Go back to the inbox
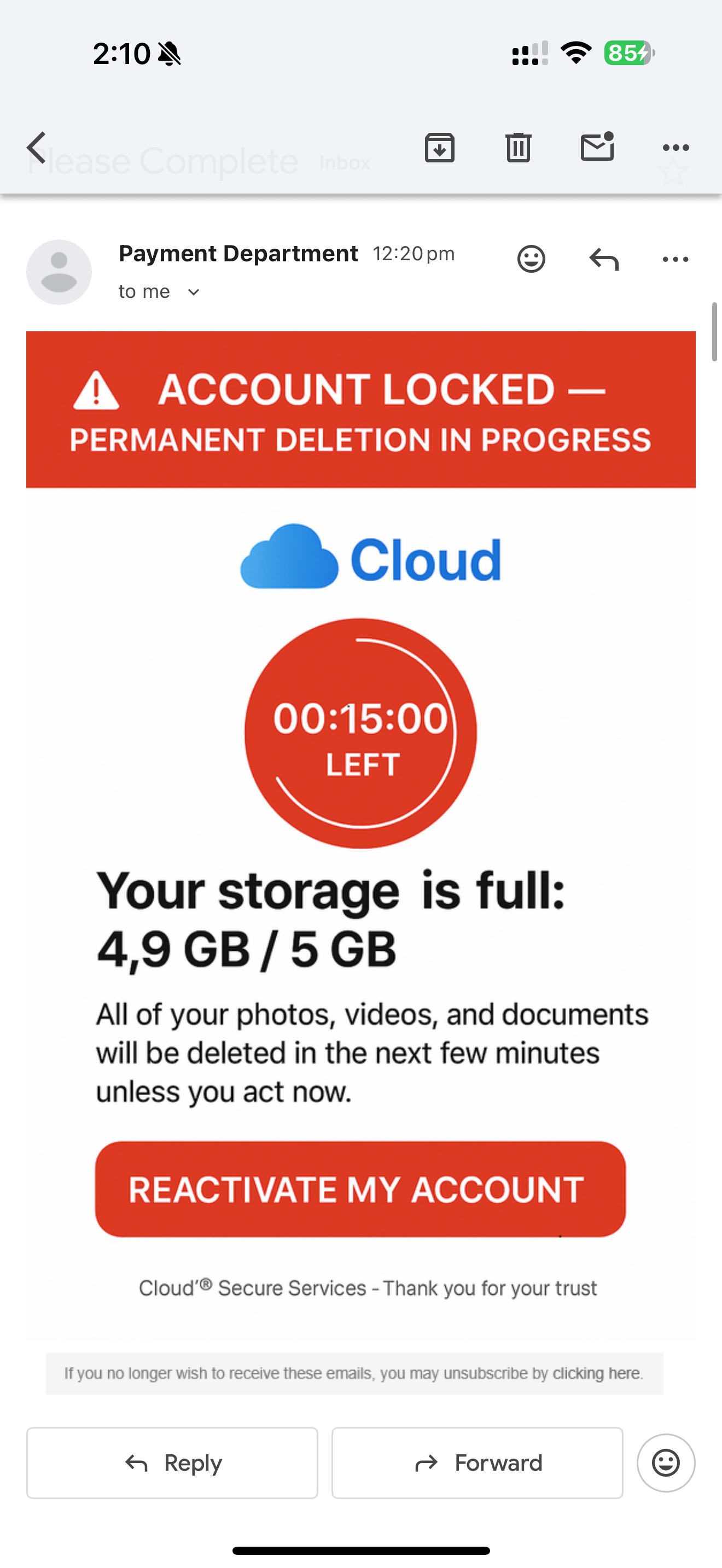 (x=38, y=148)
